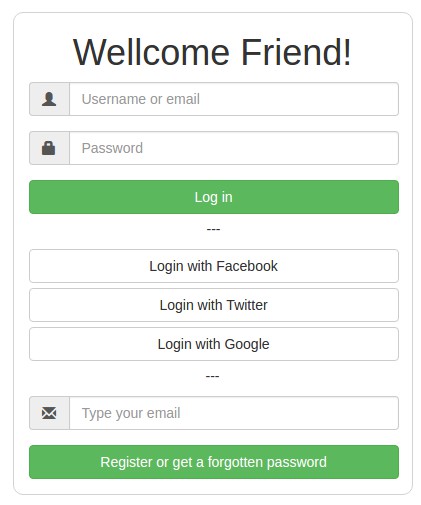Click the user silhouette icon
The height and width of the screenshot is (505, 421).
pyautogui.click(x=49, y=99)
